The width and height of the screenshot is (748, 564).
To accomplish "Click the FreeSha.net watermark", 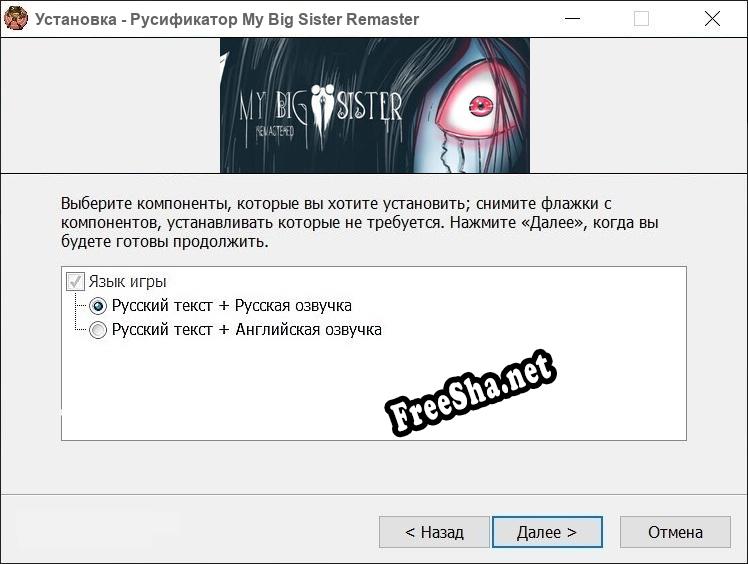I will click(470, 393).
